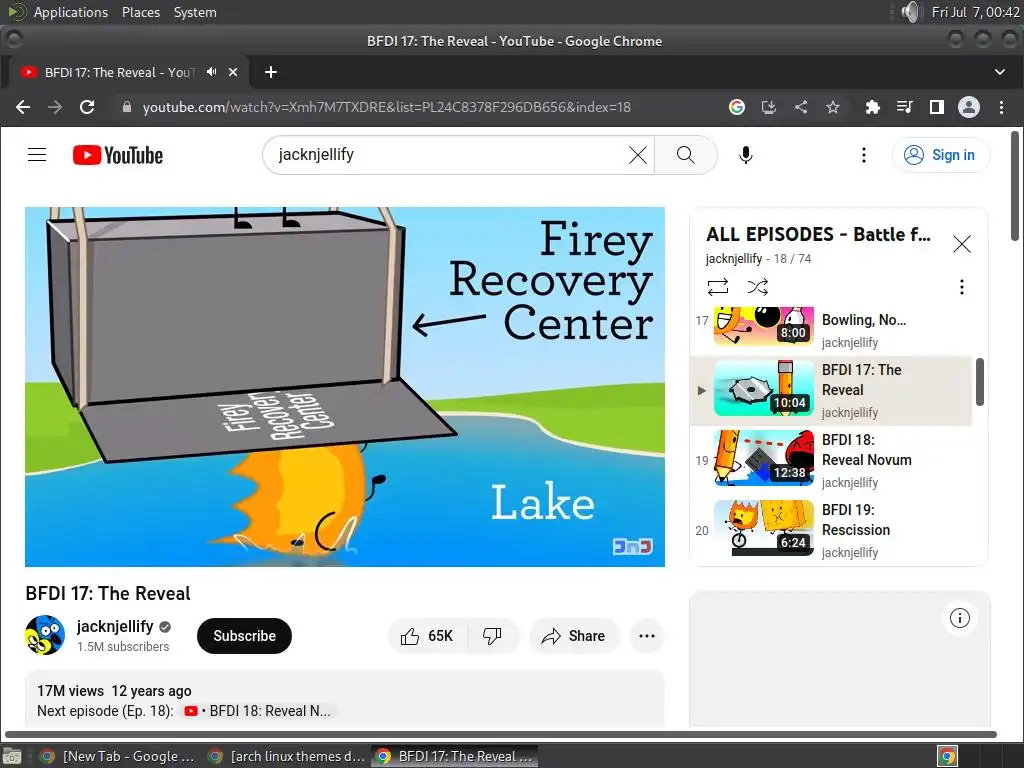Click the Google icon in address bar
This screenshot has height=768, width=1024.
click(737, 107)
